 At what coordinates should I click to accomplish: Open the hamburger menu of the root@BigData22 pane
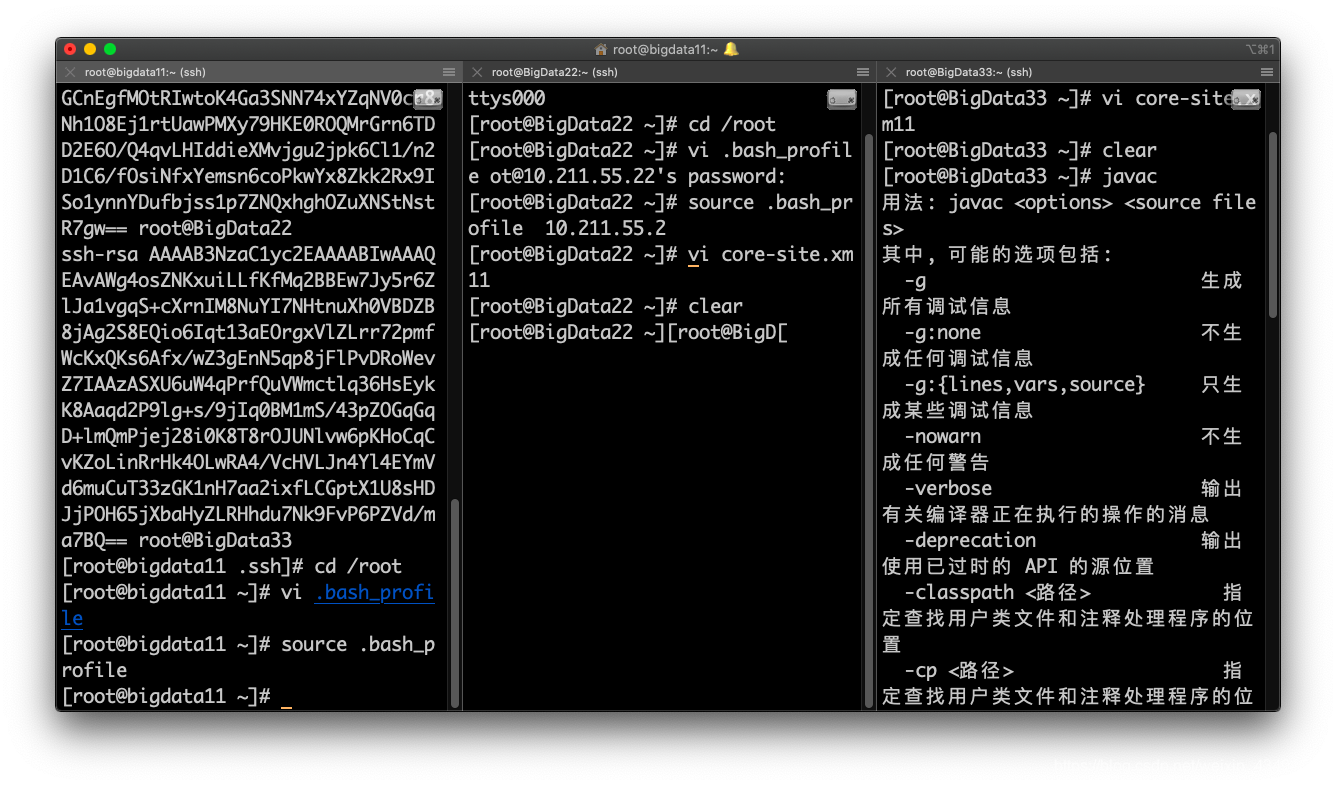tap(863, 72)
